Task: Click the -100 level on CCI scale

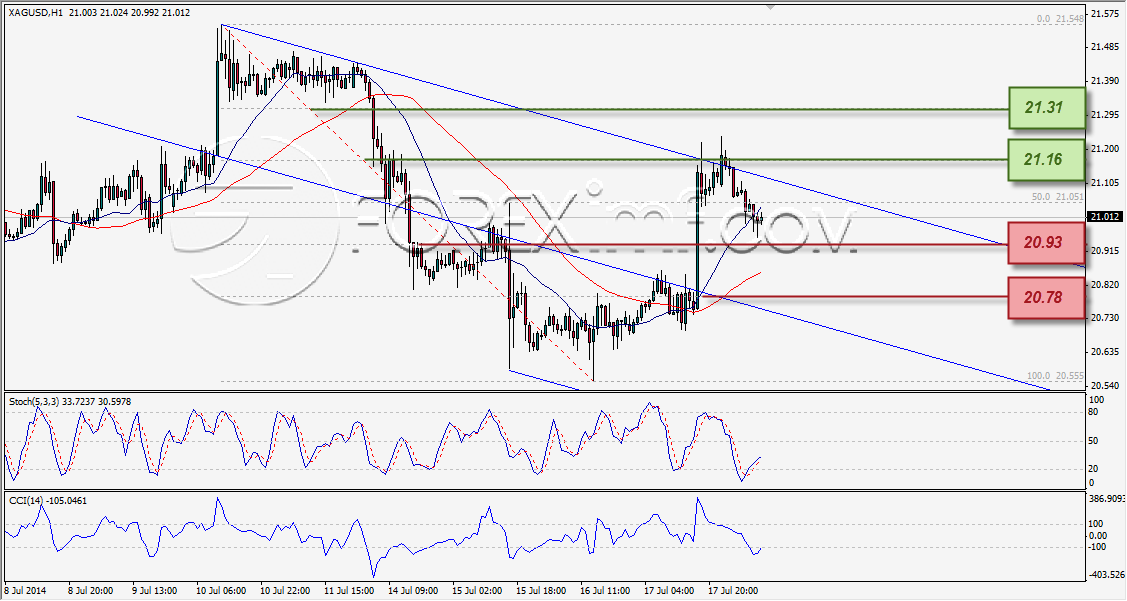Action: [x=1100, y=547]
